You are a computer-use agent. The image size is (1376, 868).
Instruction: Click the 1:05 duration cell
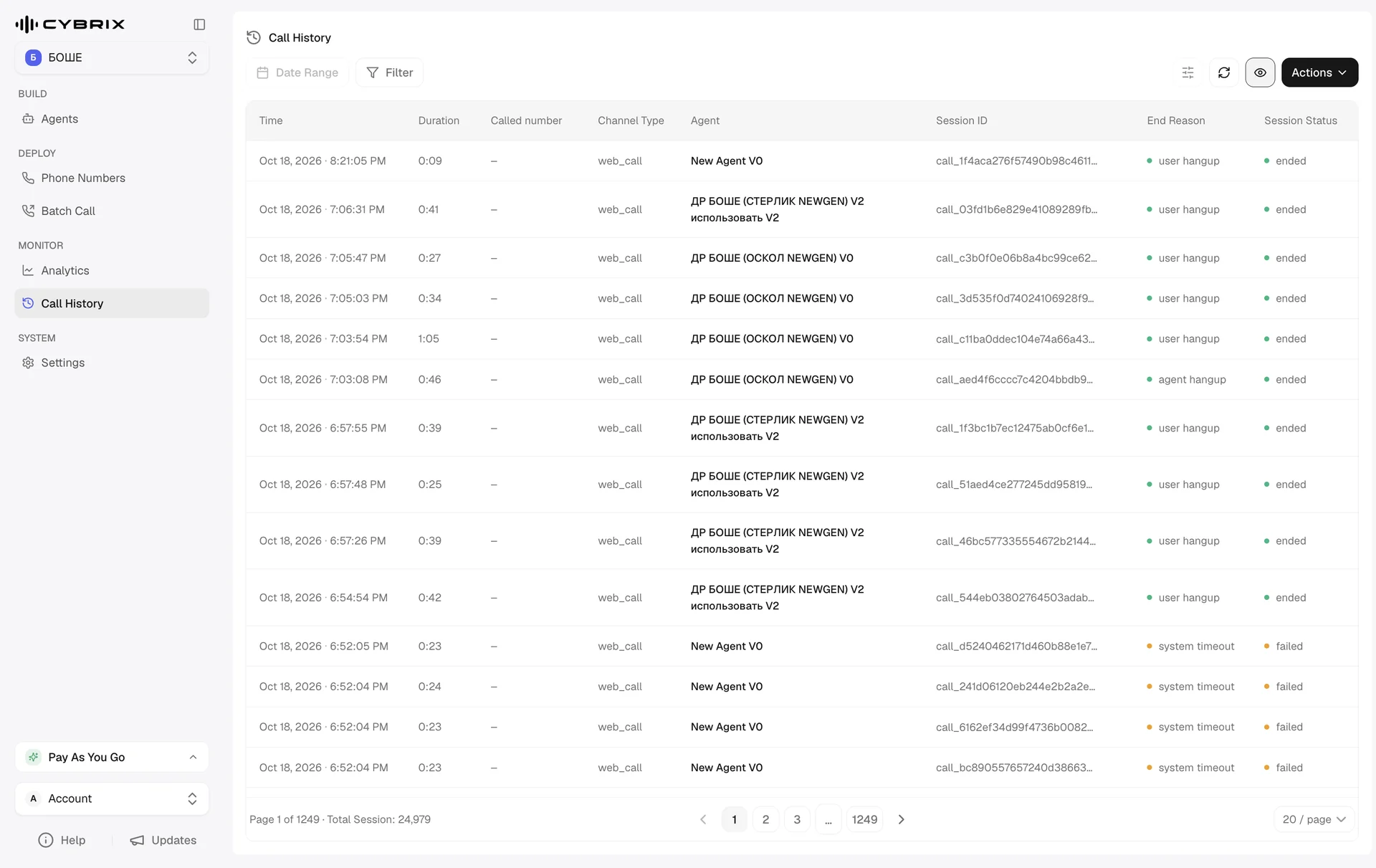click(x=429, y=338)
